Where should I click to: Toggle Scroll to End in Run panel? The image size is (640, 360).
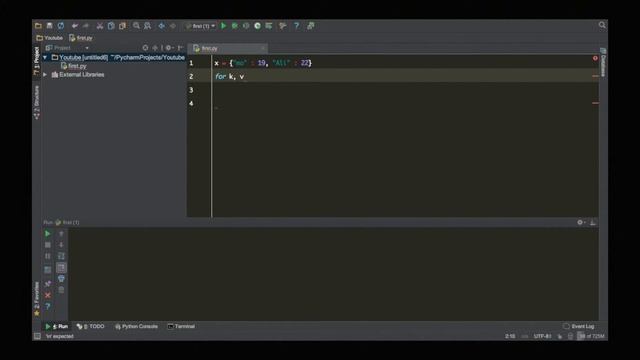tap(61, 268)
